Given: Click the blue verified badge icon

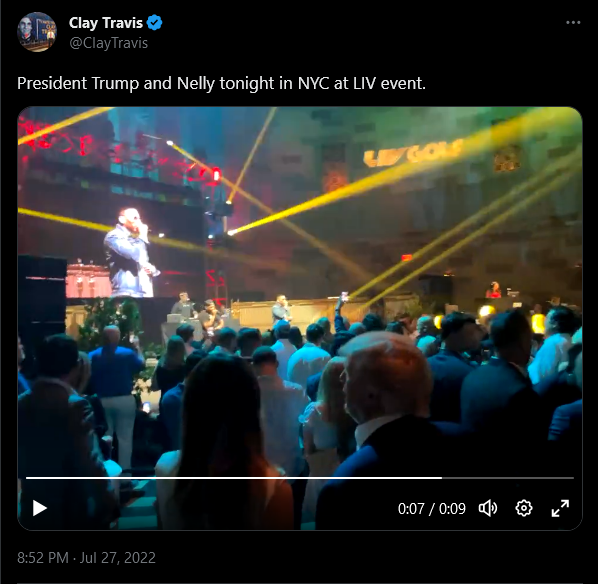Looking at the screenshot, I should pos(154,23).
